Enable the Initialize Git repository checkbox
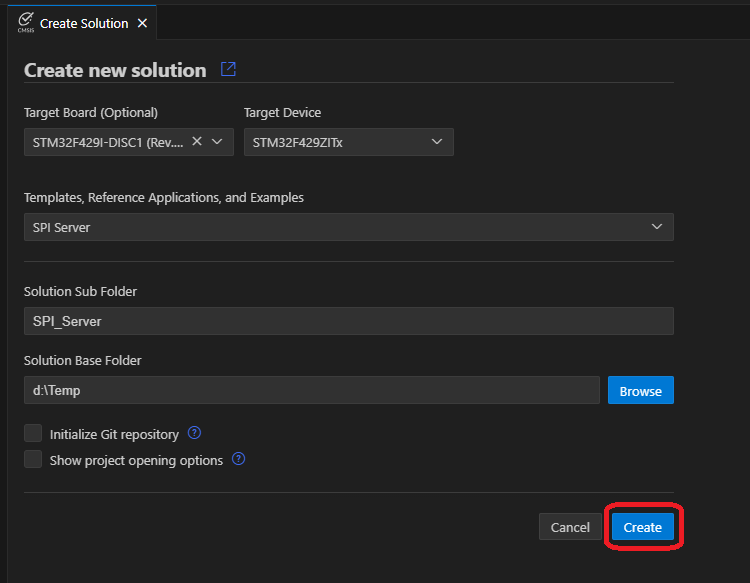750x583 pixels. pos(34,434)
